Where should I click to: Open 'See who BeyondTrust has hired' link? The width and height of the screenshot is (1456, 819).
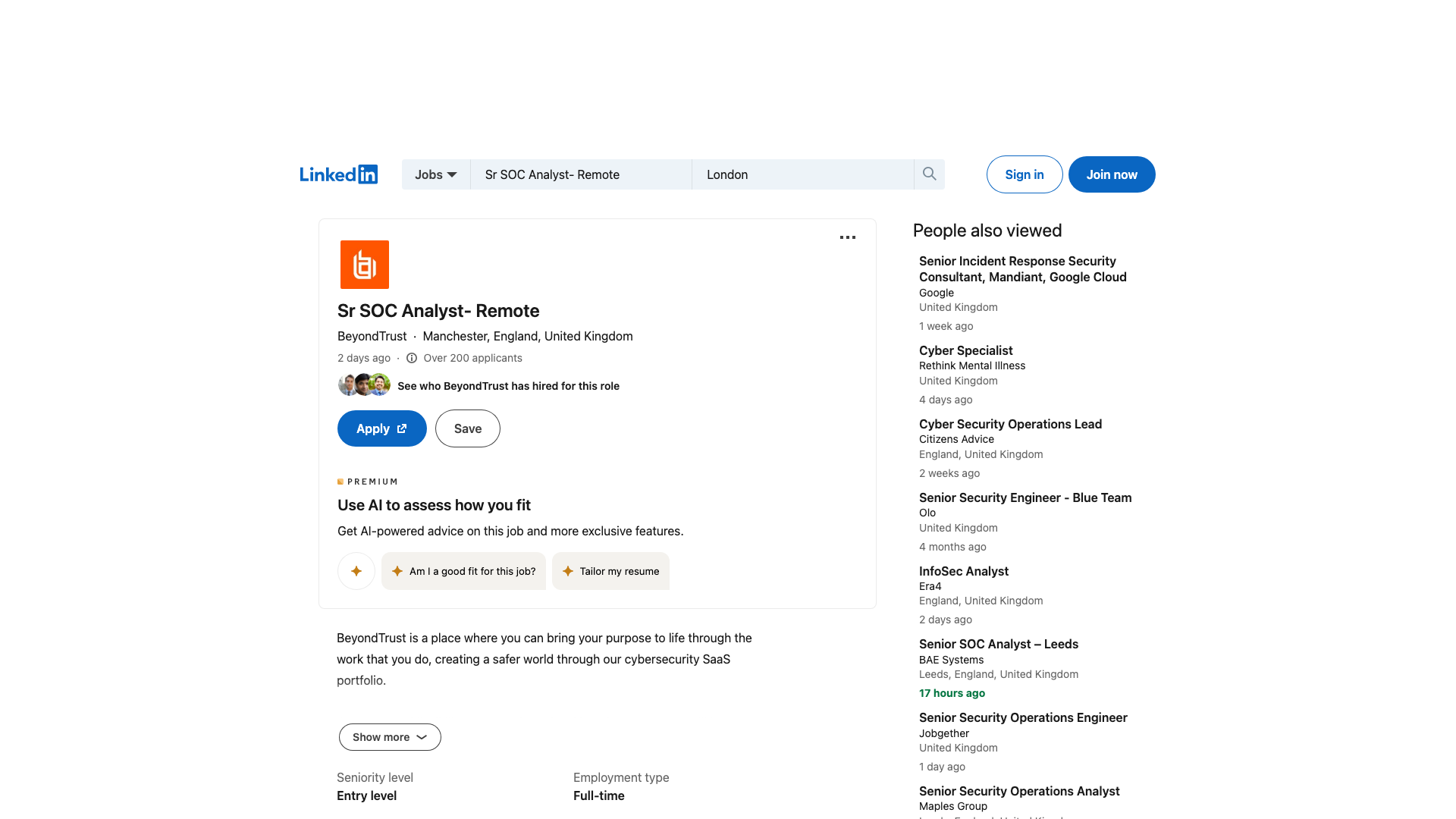click(x=508, y=386)
